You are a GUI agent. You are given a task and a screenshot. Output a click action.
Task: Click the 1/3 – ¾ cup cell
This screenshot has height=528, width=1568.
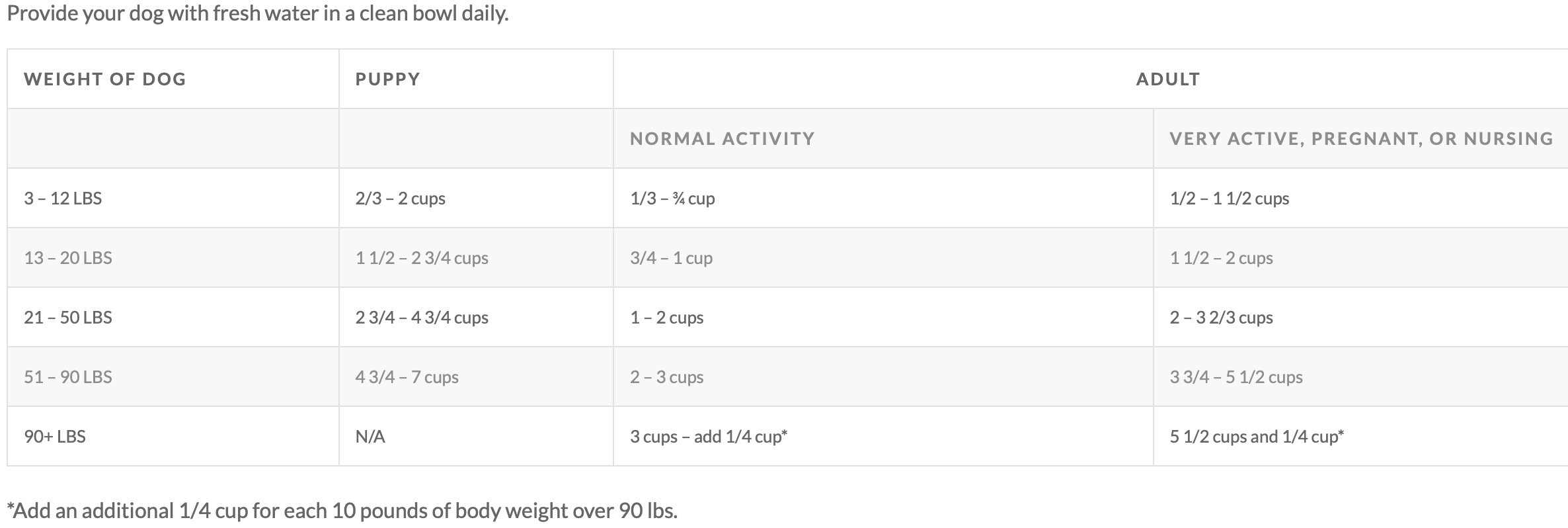pyautogui.click(x=672, y=198)
